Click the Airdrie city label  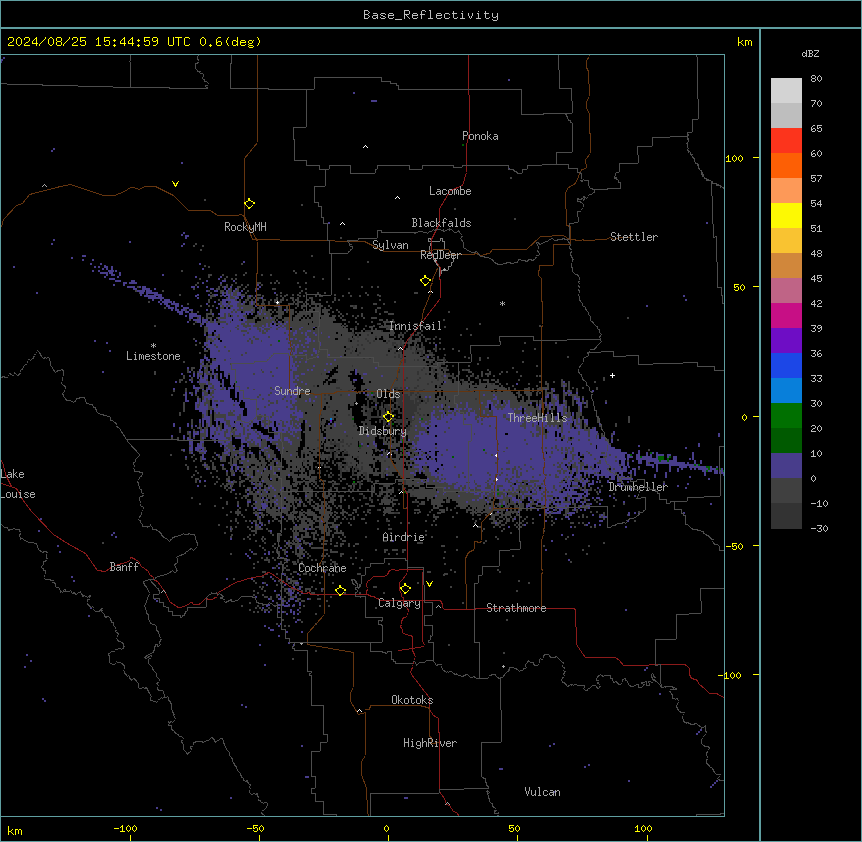click(x=404, y=537)
